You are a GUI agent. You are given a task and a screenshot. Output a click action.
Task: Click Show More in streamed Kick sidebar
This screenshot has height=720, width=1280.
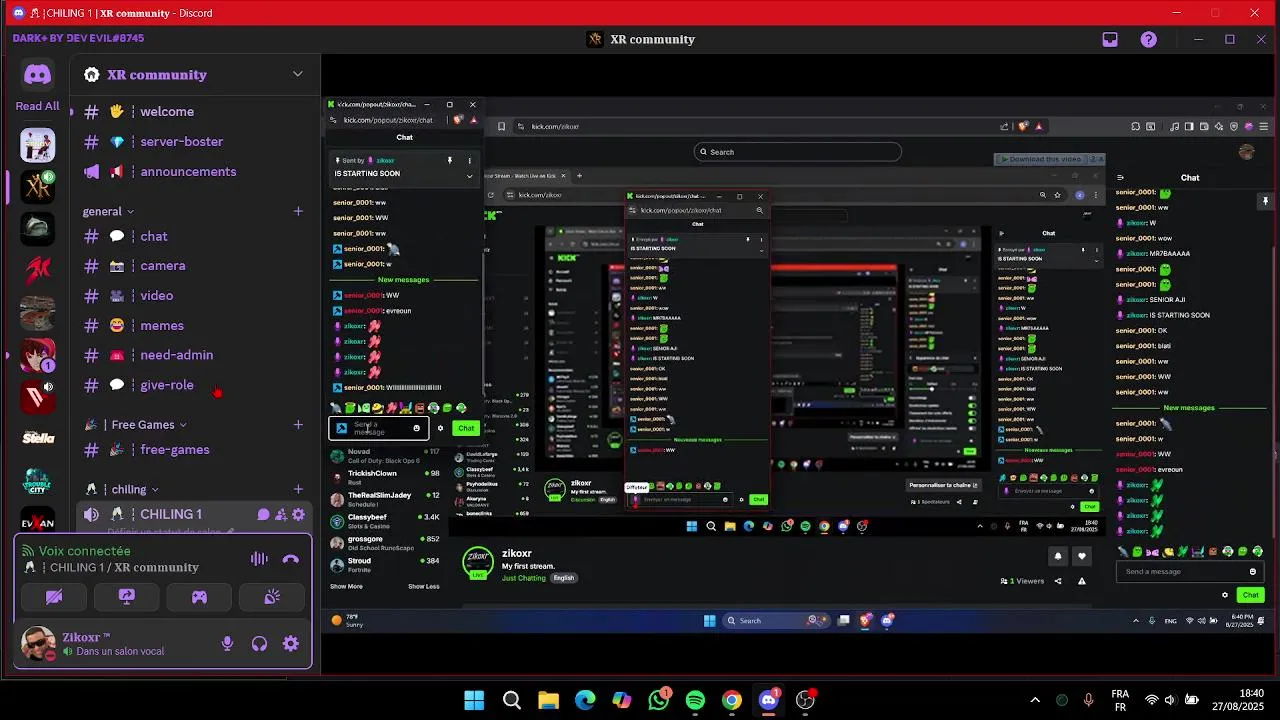tap(346, 587)
